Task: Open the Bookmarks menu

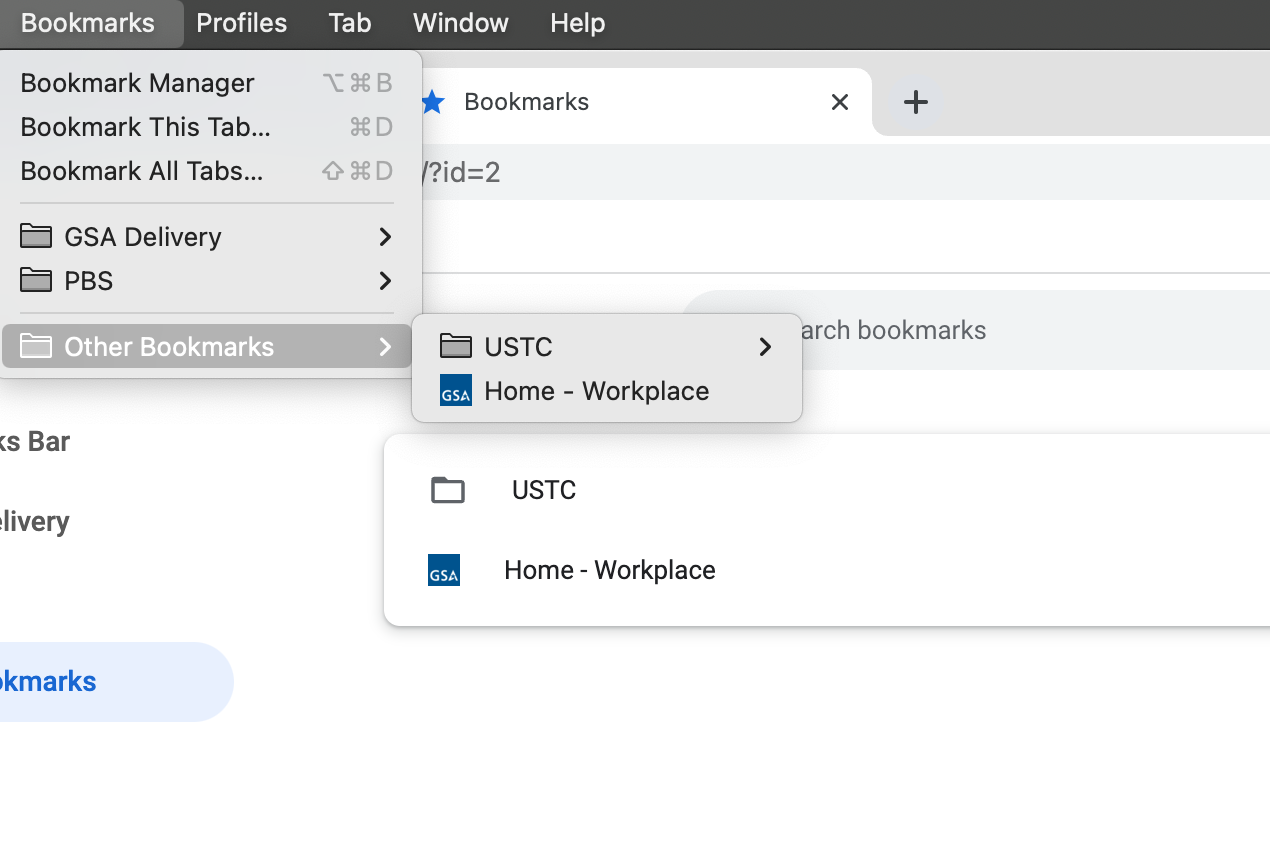Action: 86,23
